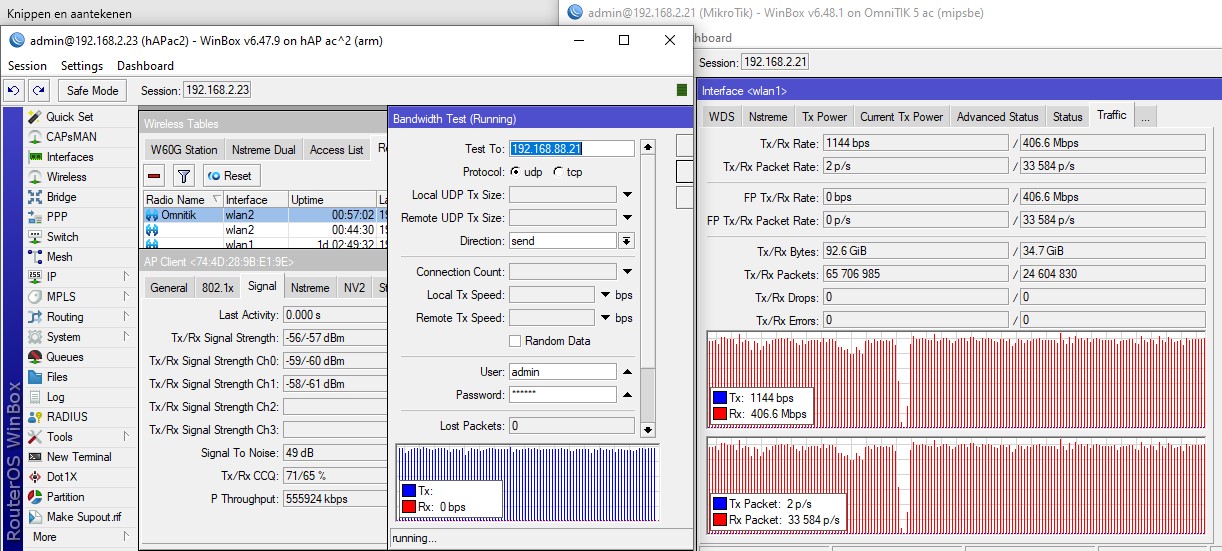Enable the Random Data checkbox

click(x=515, y=341)
